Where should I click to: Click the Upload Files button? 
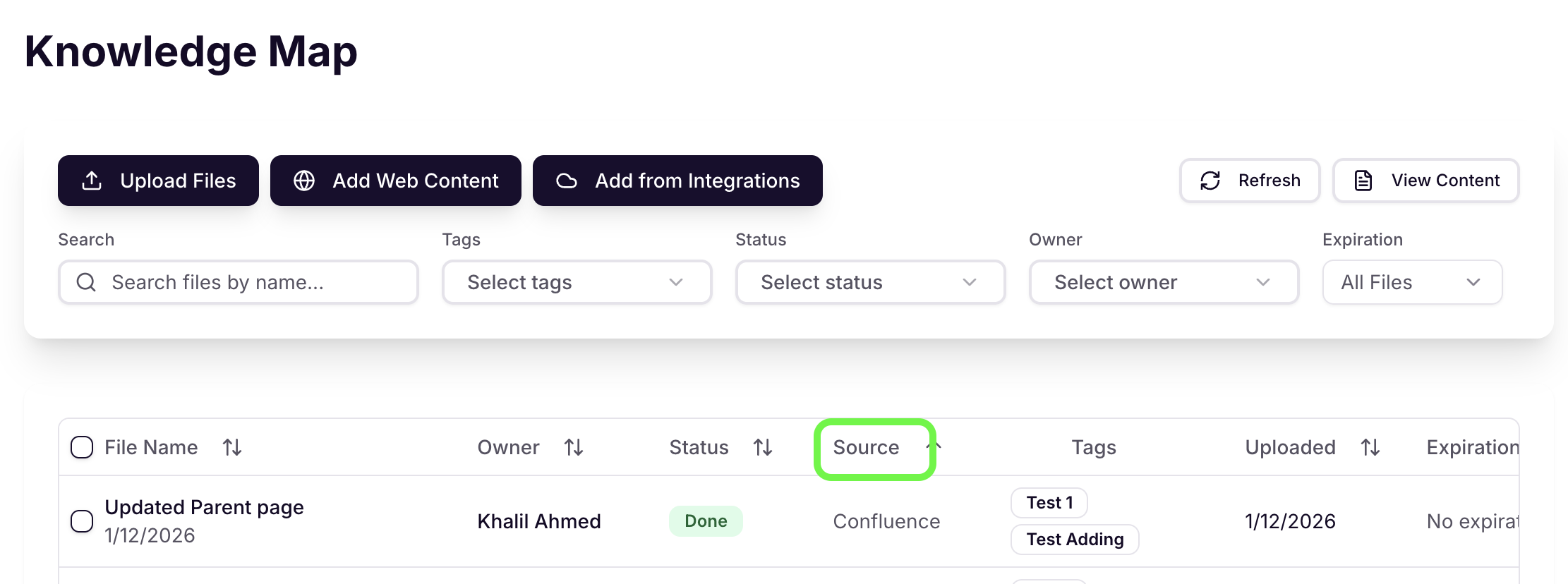point(158,181)
